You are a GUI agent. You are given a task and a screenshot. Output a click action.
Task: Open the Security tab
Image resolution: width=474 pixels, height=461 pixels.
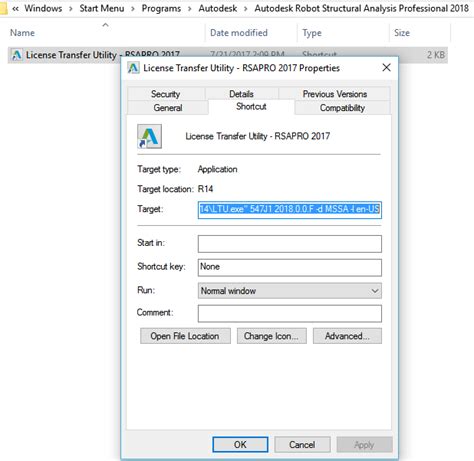coord(166,94)
